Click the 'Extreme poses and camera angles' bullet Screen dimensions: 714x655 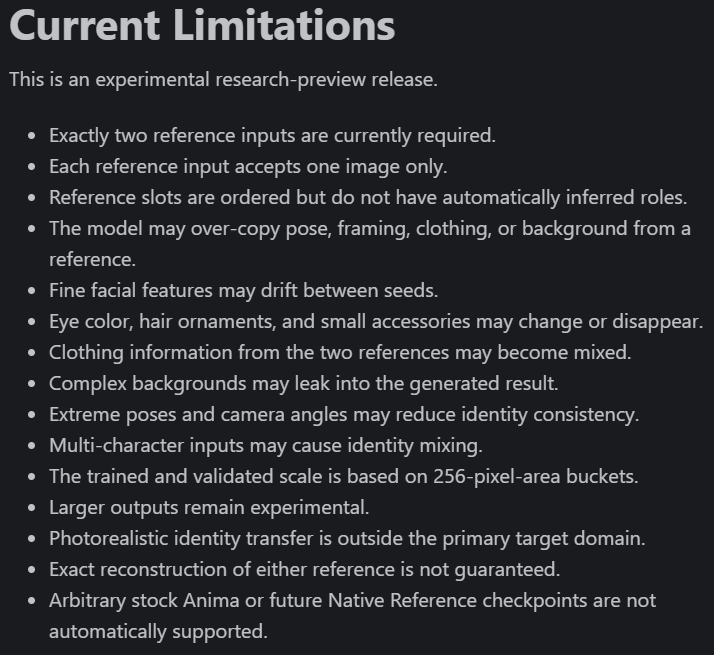click(x=344, y=414)
